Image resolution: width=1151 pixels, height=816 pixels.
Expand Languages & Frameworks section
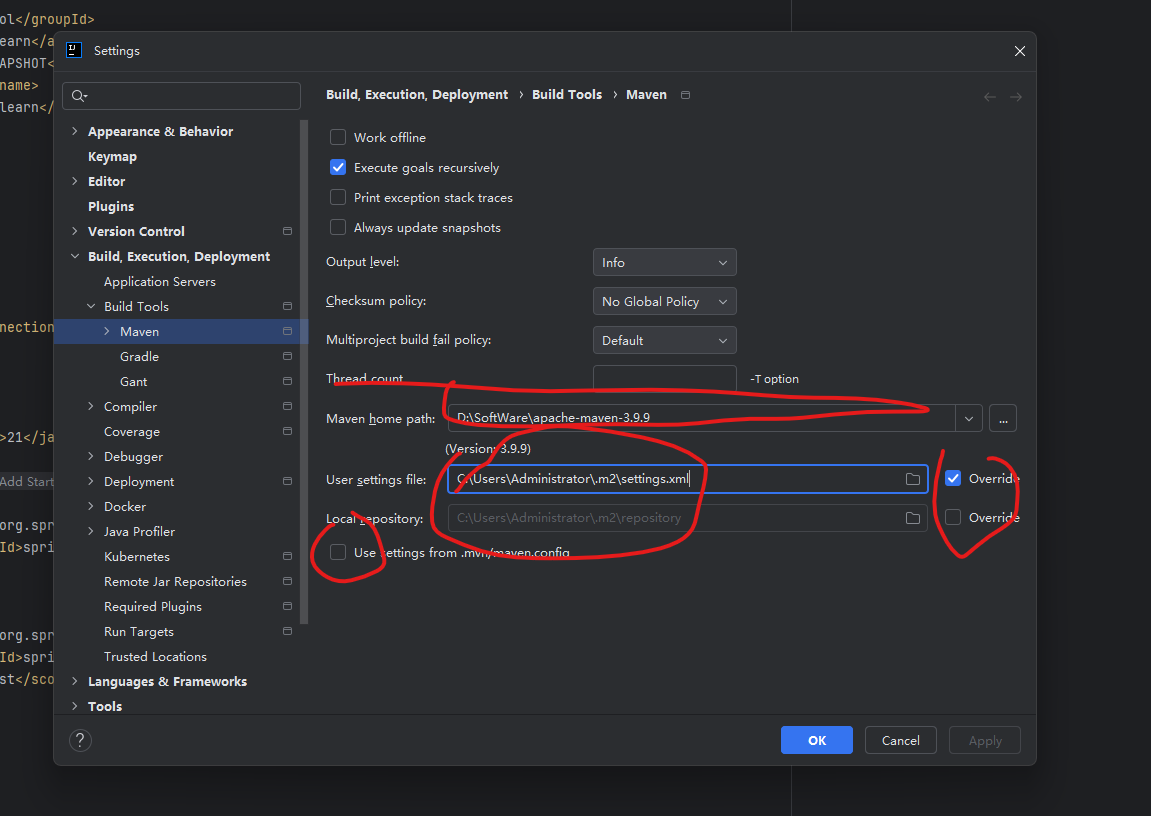pyautogui.click(x=74, y=681)
